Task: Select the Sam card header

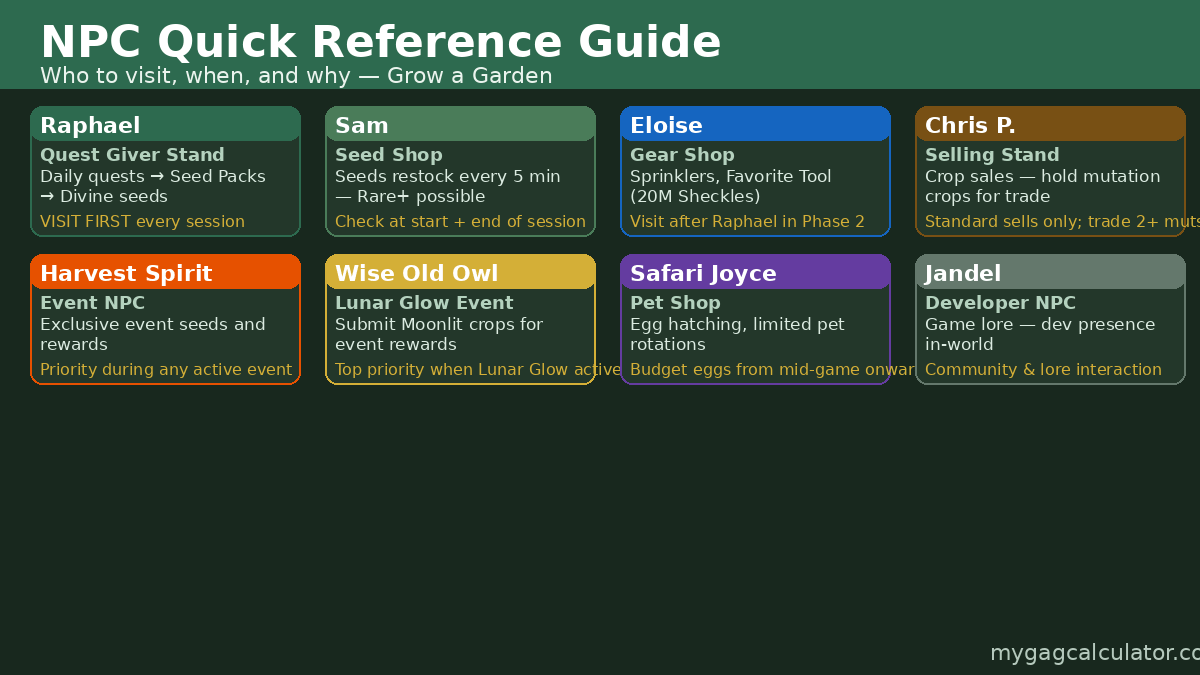Action: click(x=460, y=124)
